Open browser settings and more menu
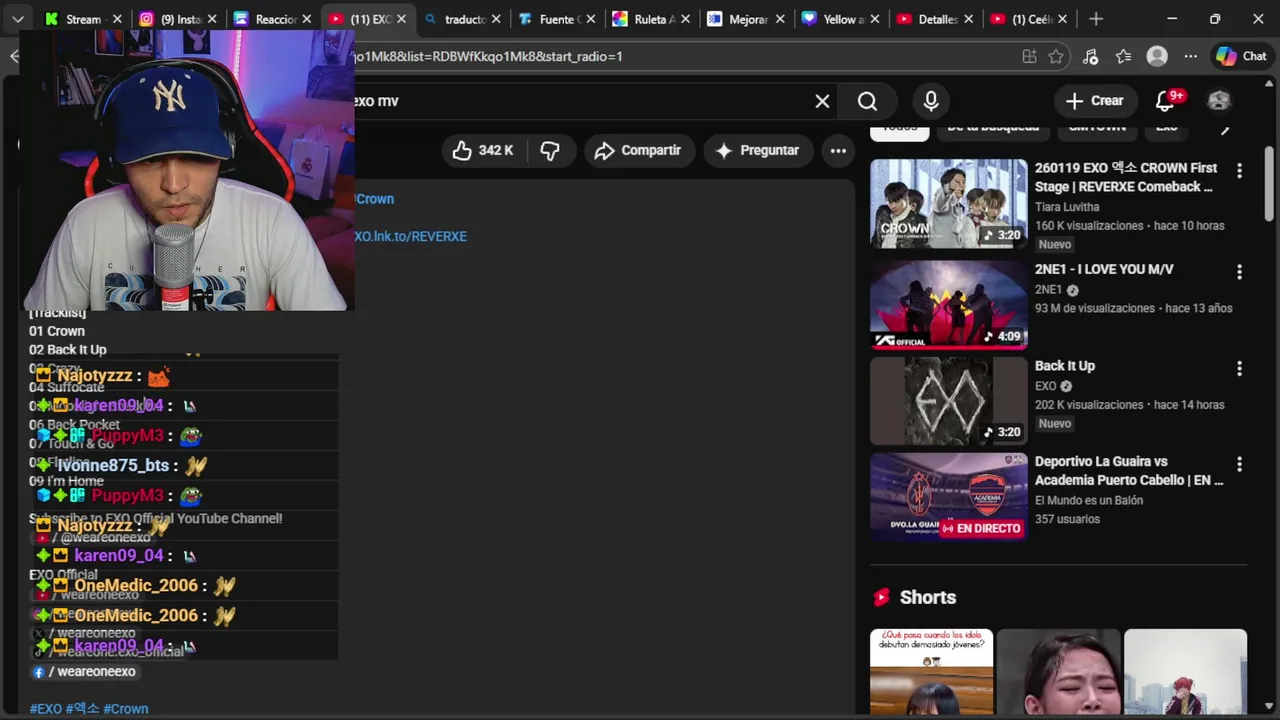Image resolution: width=1280 pixels, height=720 pixels. point(1190,57)
